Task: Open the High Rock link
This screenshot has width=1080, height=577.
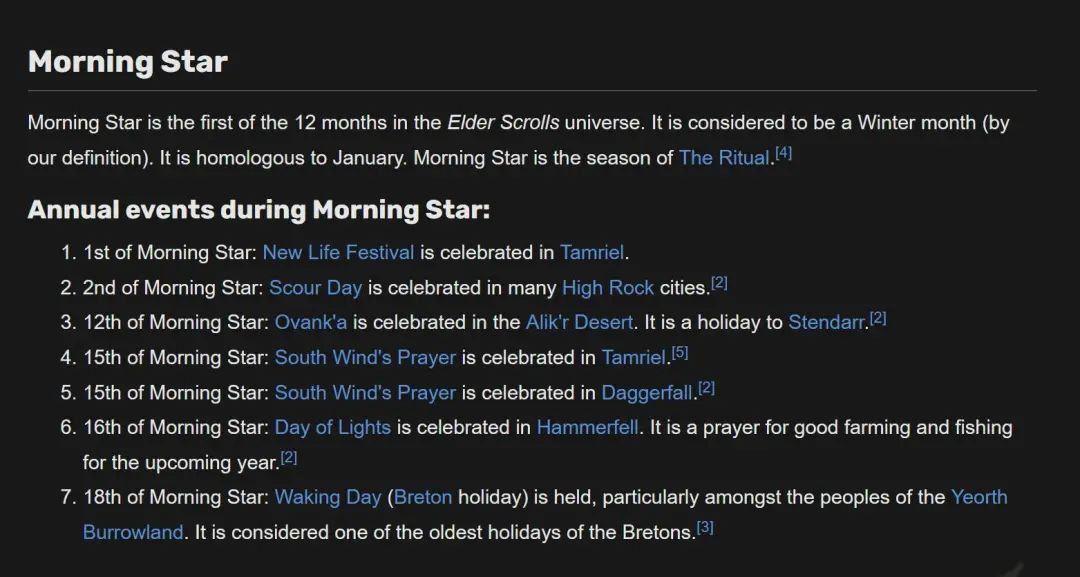Action: pyautogui.click(x=607, y=288)
